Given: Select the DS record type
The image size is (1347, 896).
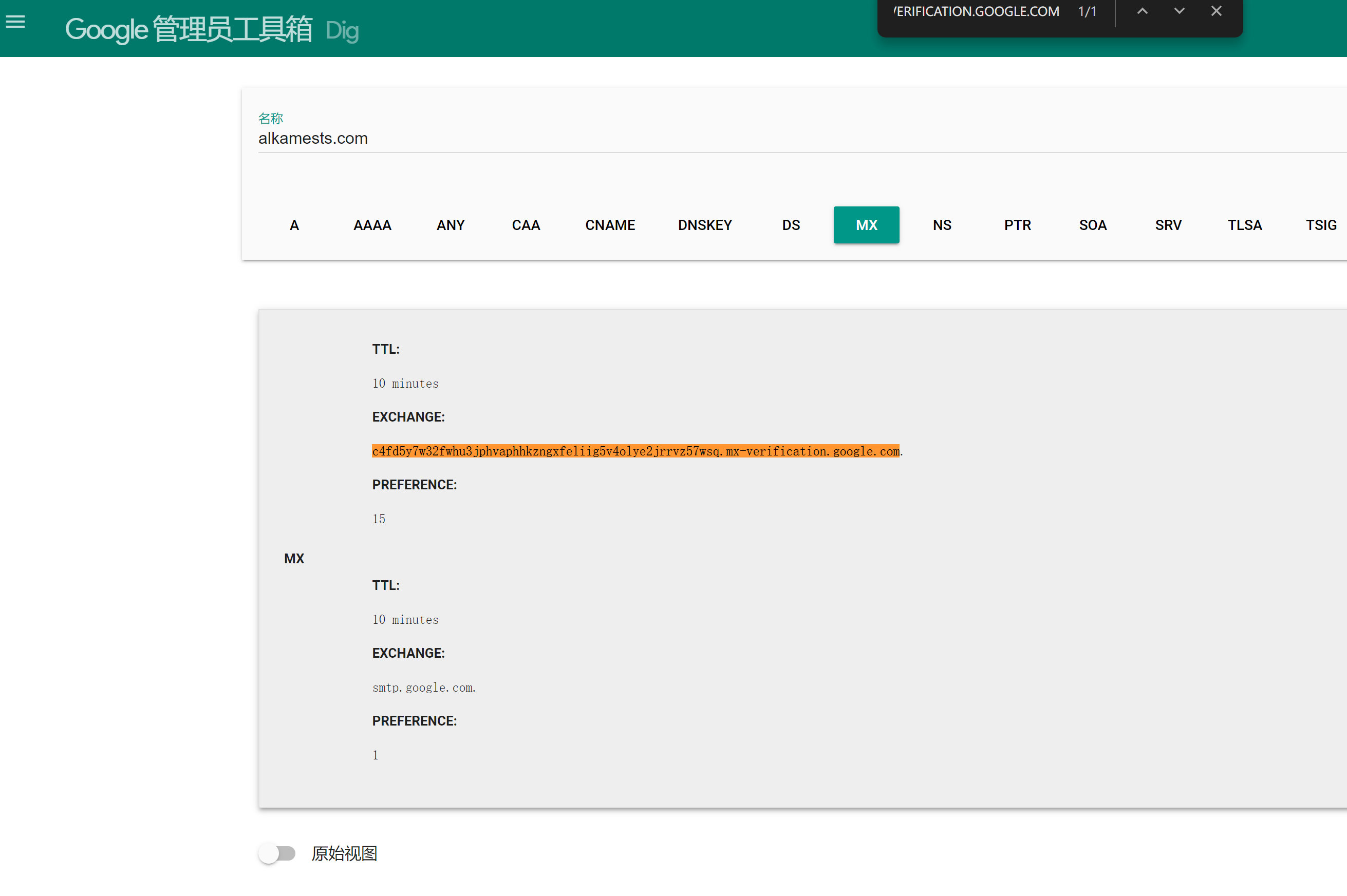Looking at the screenshot, I should pyautogui.click(x=791, y=225).
